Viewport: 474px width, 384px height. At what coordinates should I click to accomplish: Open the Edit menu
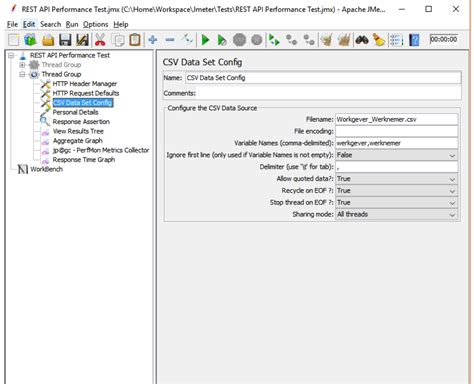pyautogui.click(x=29, y=24)
